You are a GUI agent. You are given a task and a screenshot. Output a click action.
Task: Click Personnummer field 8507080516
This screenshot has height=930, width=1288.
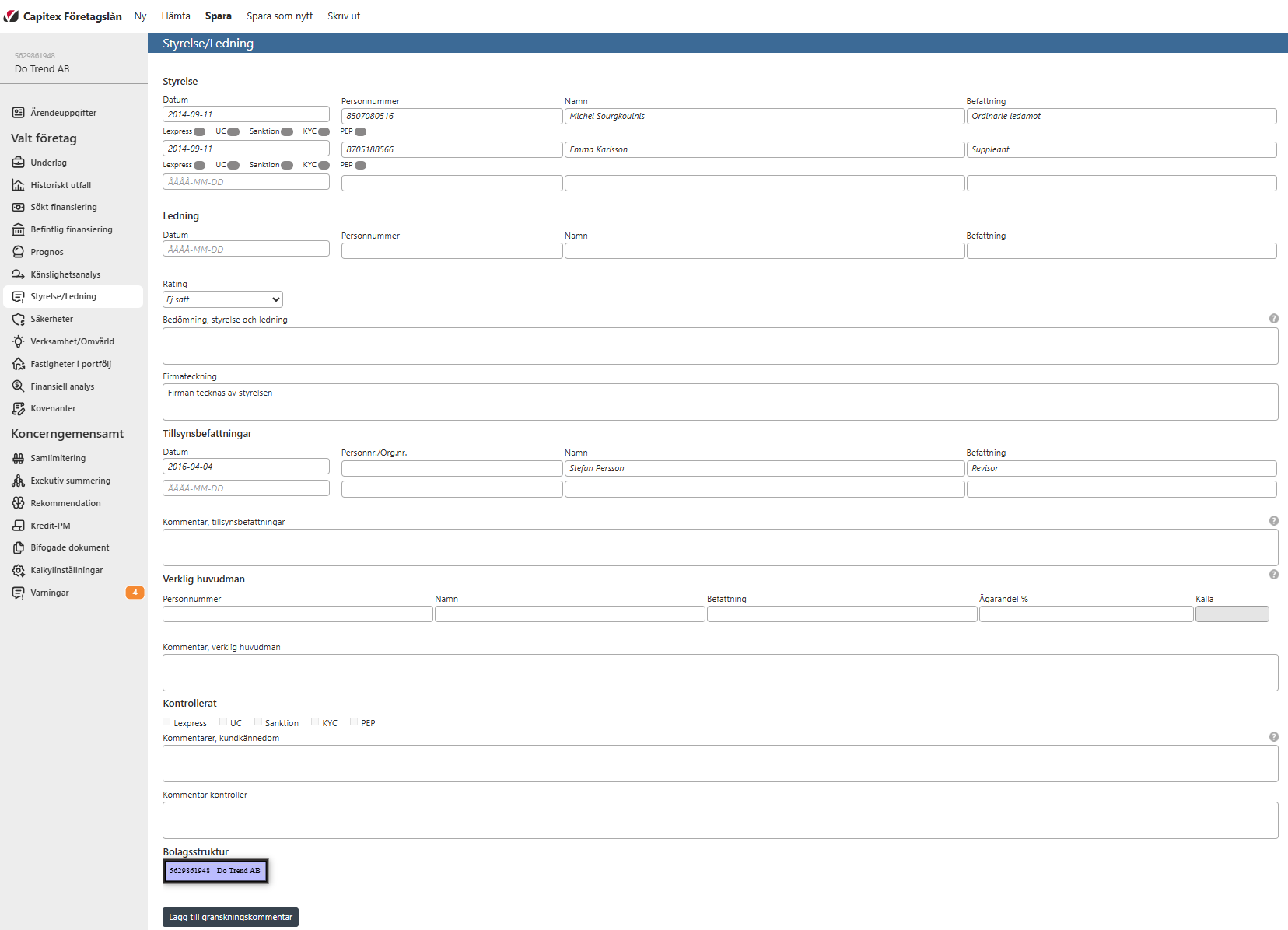452,116
